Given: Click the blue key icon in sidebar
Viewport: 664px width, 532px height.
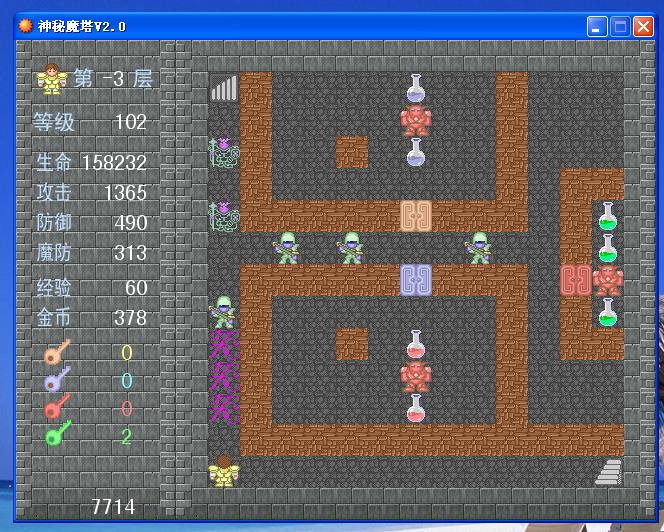Looking at the screenshot, I should [57, 379].
